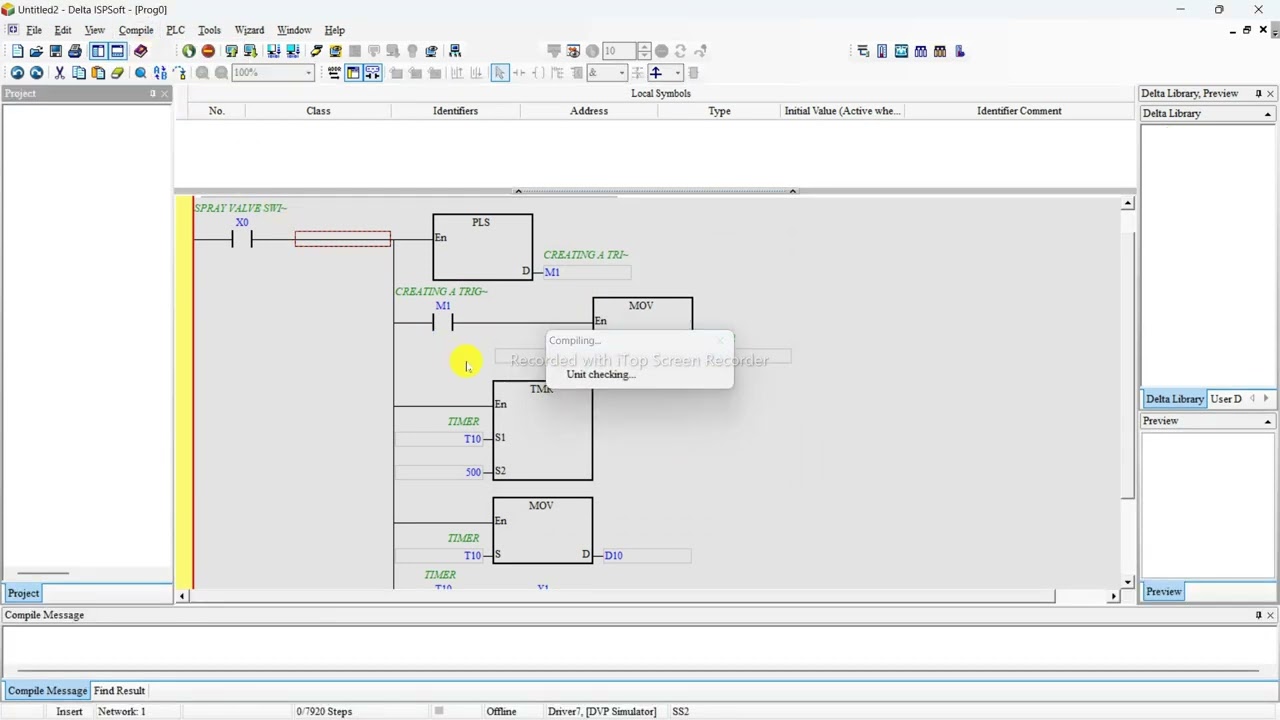Erase using the eraser icon
Image resolution: width=1280 pixels, height=720 pixels.
pos(117,73)
